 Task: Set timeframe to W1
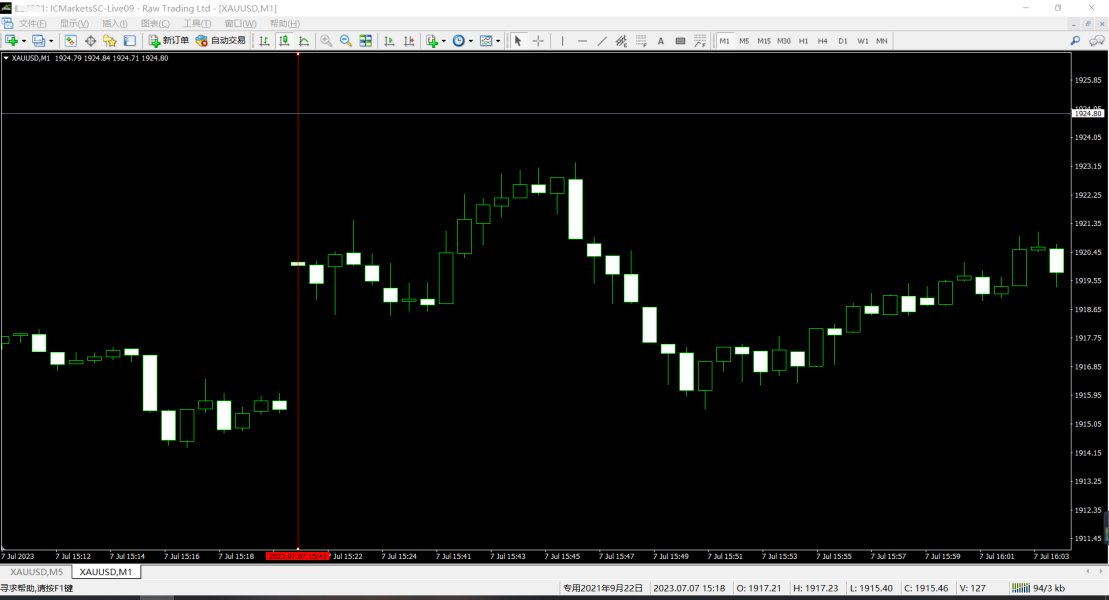863,41
